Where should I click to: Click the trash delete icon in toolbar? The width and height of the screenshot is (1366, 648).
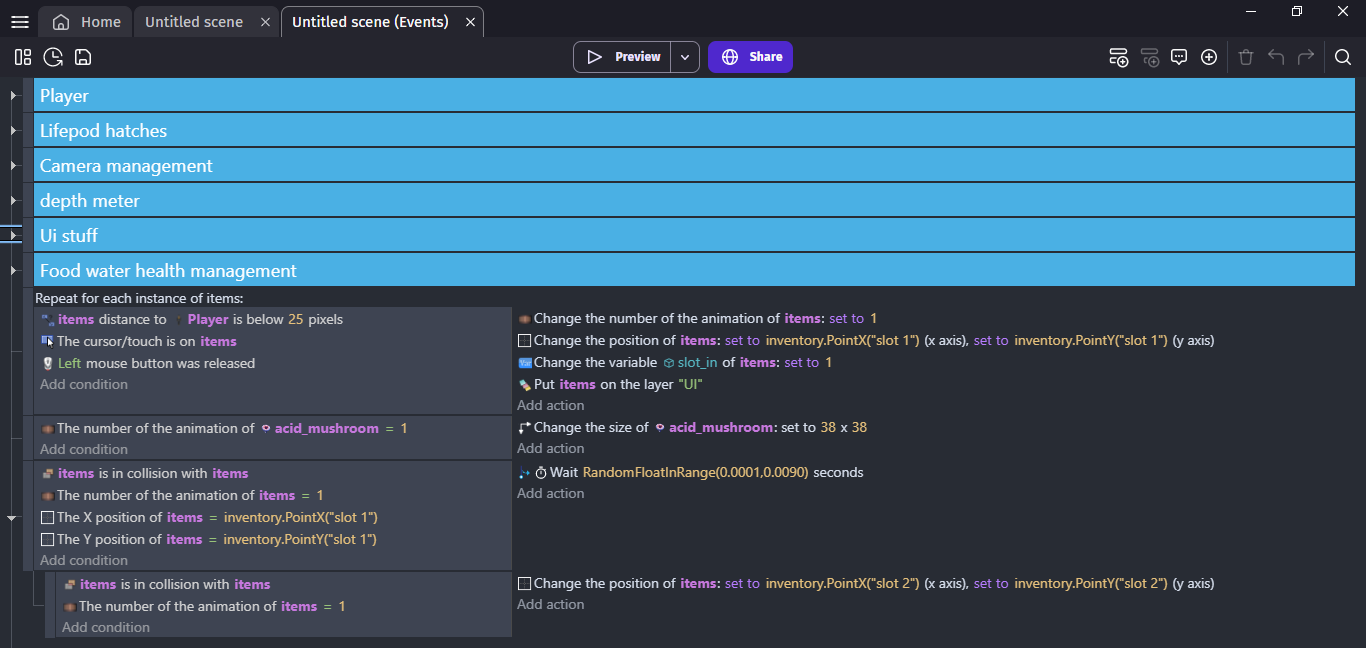(1245, 57)
